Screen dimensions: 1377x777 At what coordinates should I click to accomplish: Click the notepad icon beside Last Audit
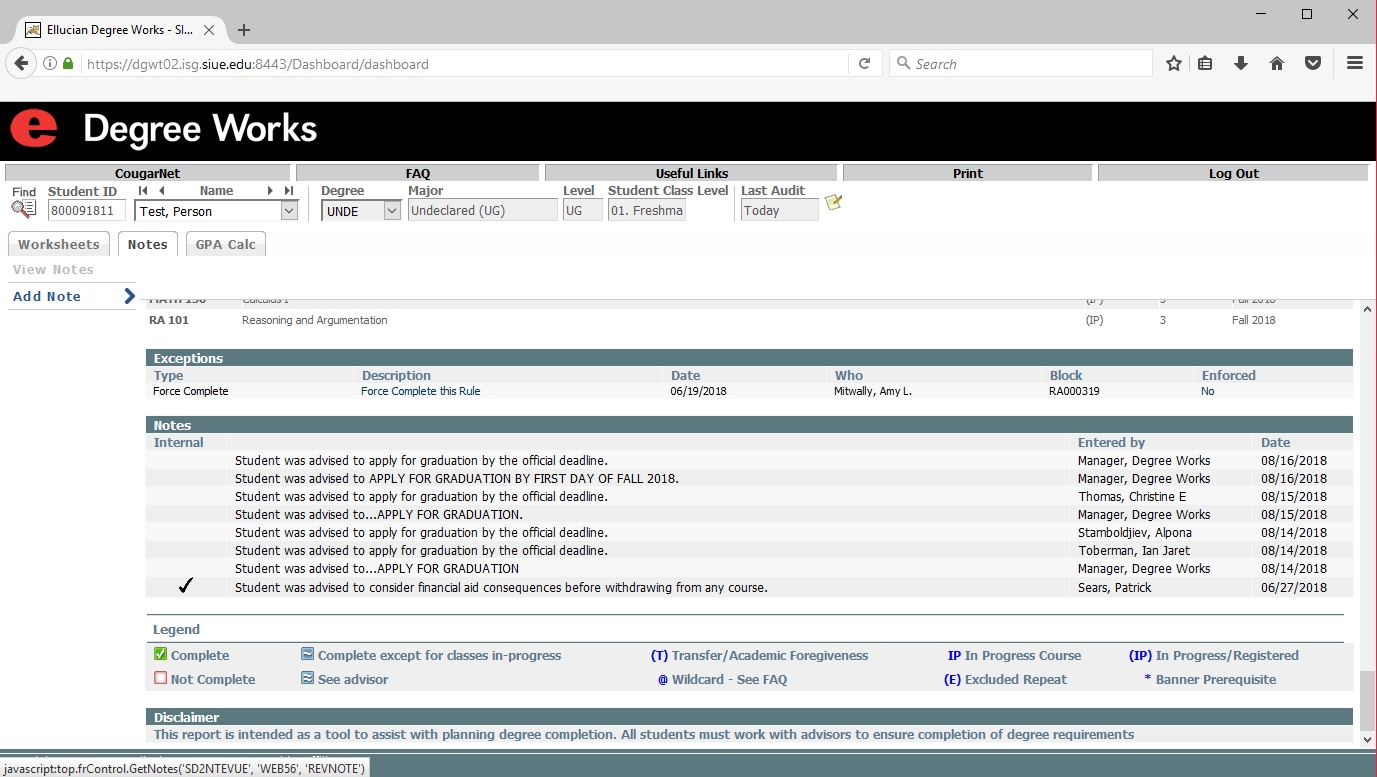(x=833, y=203)
